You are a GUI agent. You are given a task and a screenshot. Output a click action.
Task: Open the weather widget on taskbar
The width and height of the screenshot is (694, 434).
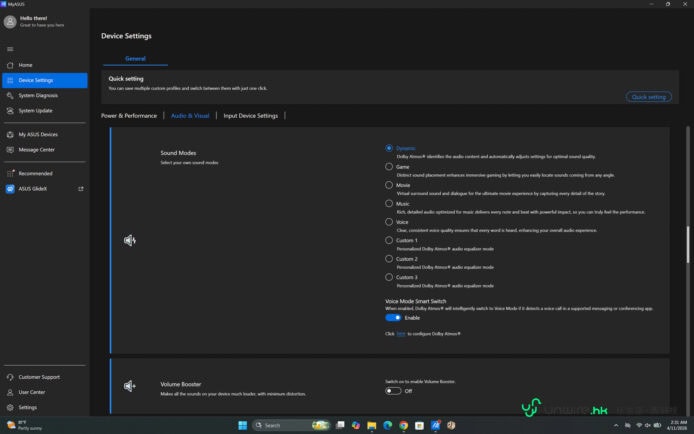[x=25, y=425]
